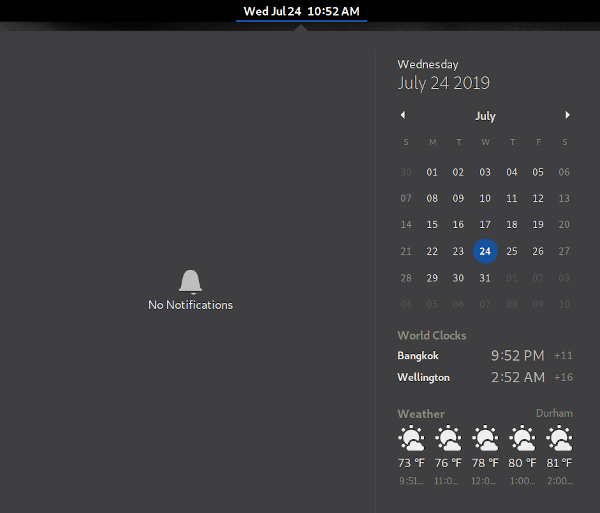Click the 78 °F weather icon
This screenshot has height=513, width=600.
click(x=485, y=438)
